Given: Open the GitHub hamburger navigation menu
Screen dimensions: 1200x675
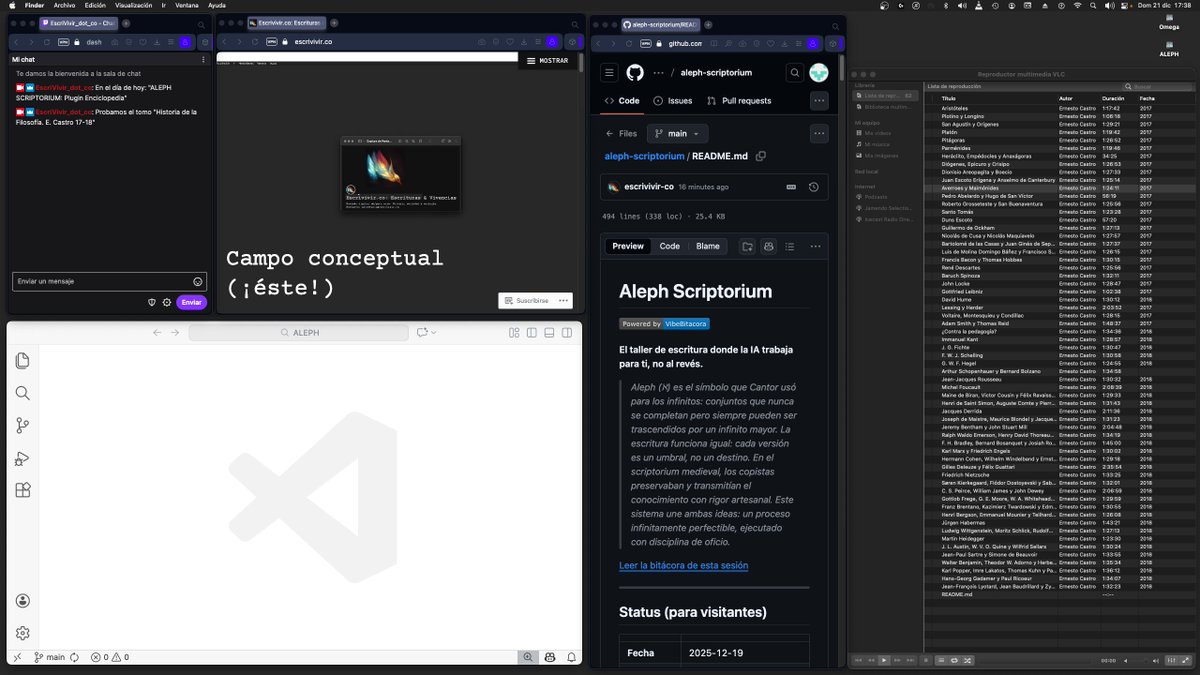Looking at the screenshot, I should point(608,73).
